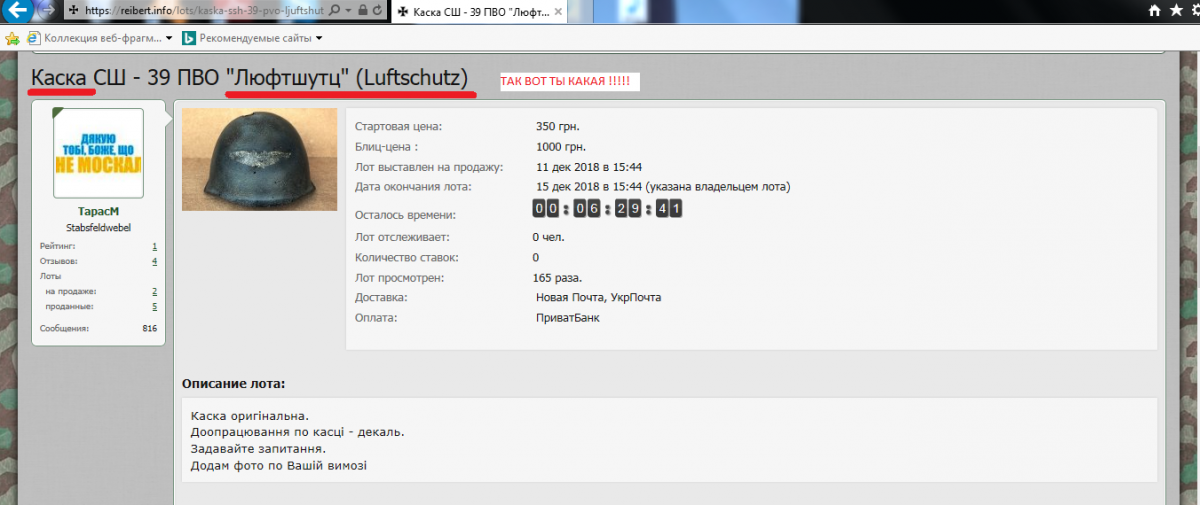Screen dimensions: 1200x505
Task: Click the description line "Каска оригінальна."
Action: point(250,415)
